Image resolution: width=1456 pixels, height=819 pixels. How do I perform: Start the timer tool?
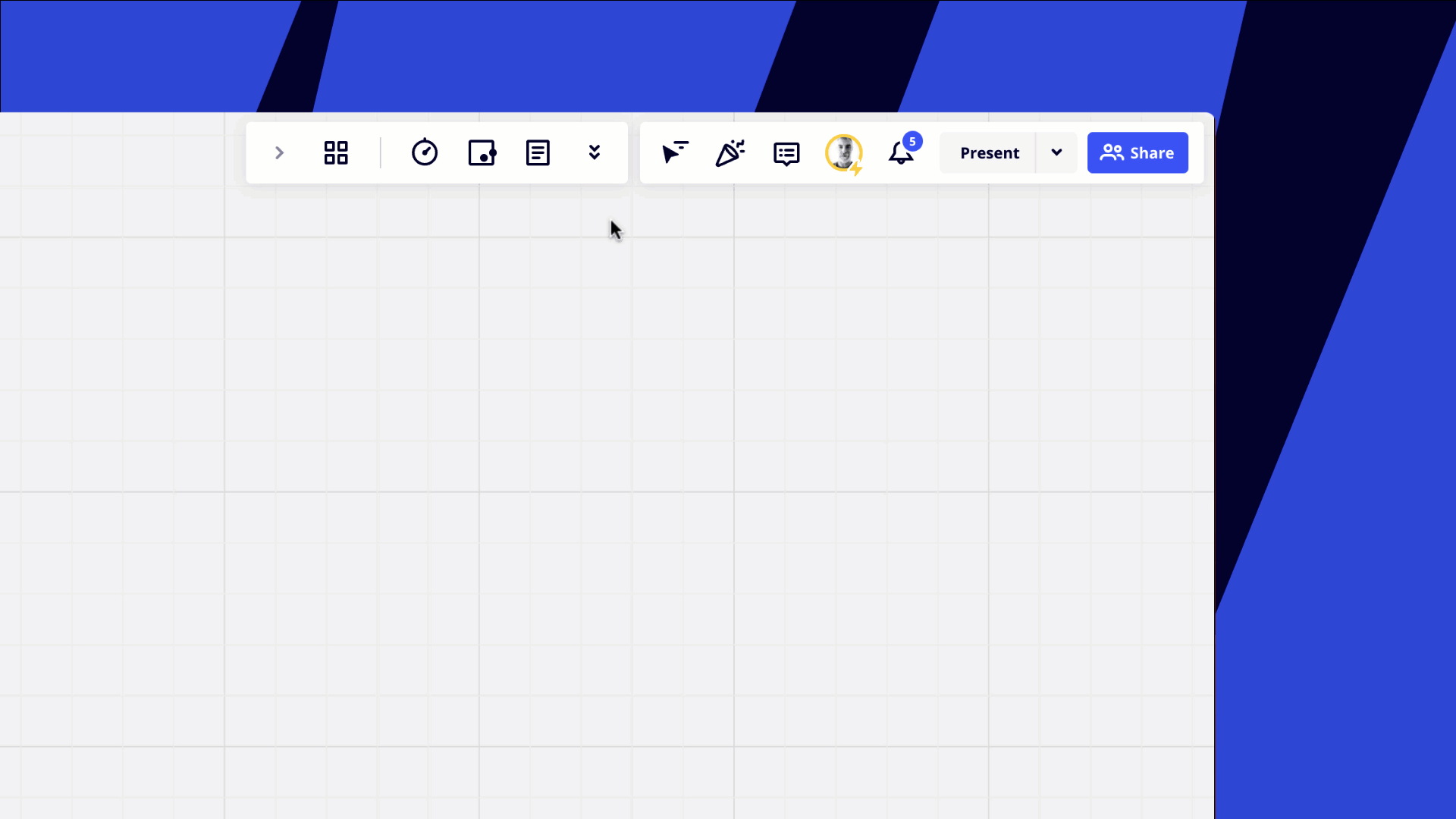(425, 152)
